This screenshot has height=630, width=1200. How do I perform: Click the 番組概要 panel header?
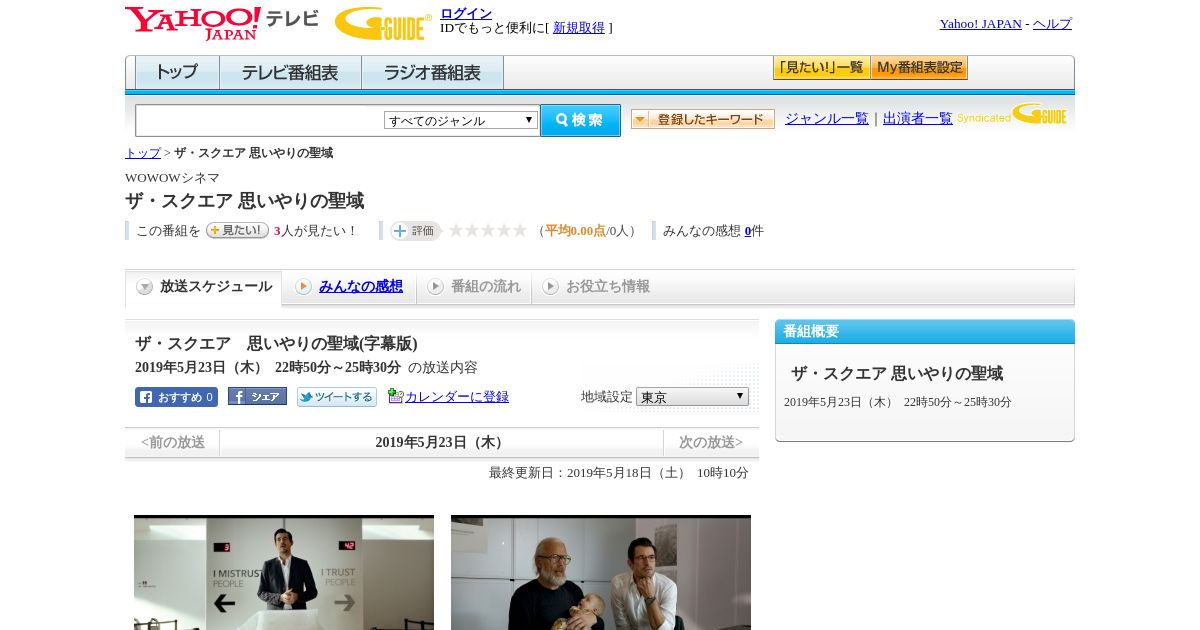click(x=925, y=331)
